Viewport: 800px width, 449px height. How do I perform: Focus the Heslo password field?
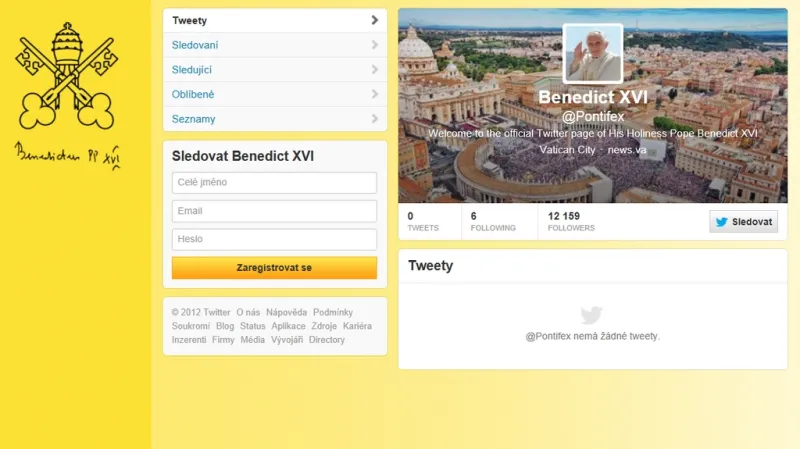(x=274, y=239)
